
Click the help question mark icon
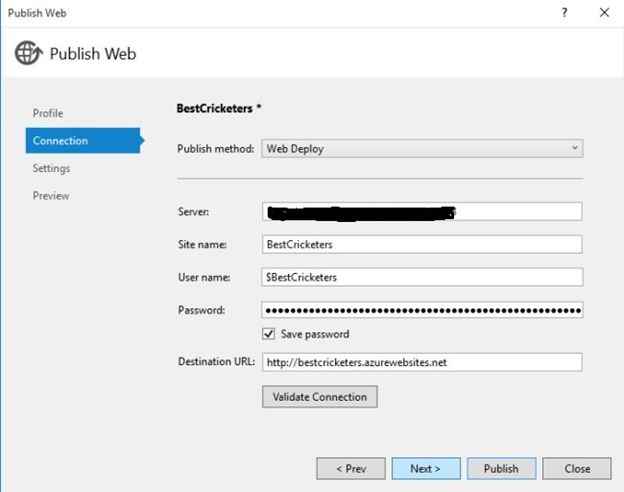click(x=564, y=13)
